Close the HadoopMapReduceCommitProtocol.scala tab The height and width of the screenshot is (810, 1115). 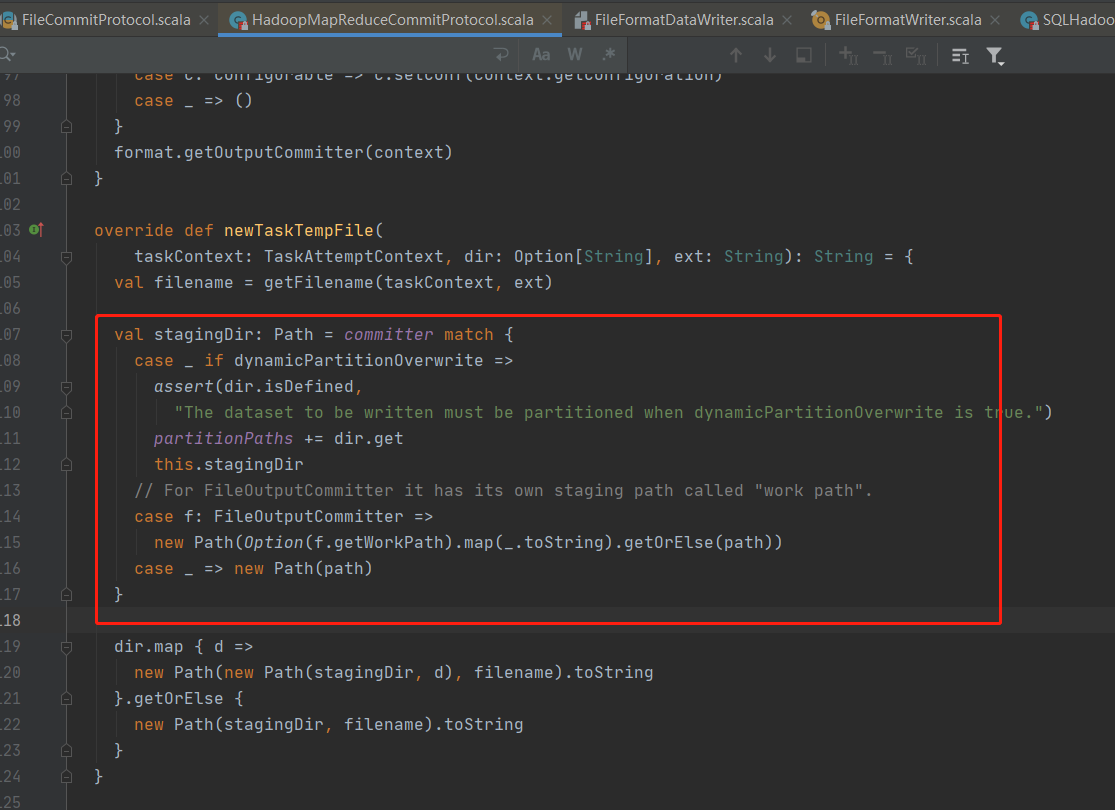pos(548,19)
